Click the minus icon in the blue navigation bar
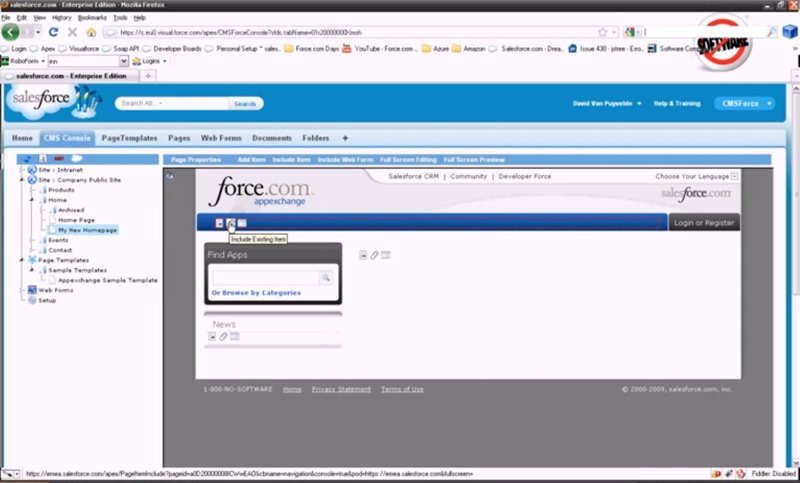 pos(219,223)
